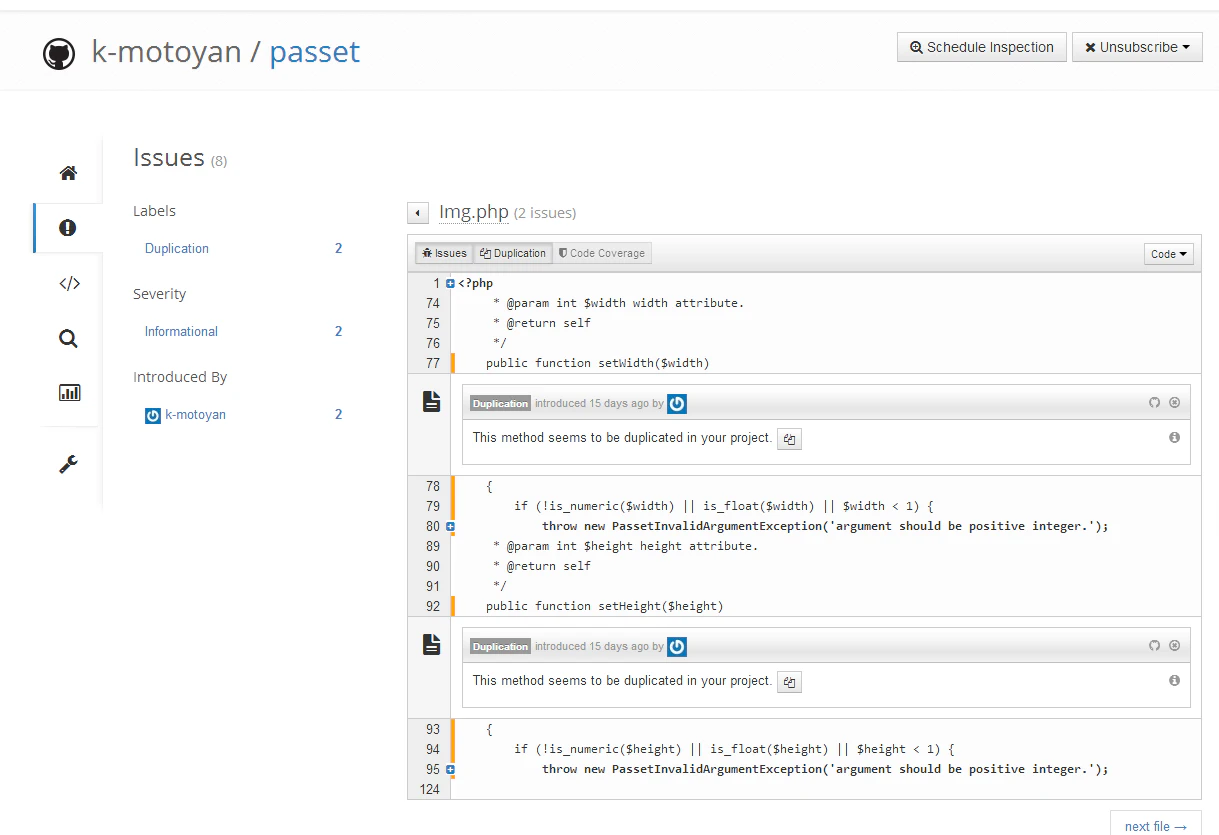Click line number 92
Image resolution: width=1219 pixels, height=835 pixels.
(433, 606)
